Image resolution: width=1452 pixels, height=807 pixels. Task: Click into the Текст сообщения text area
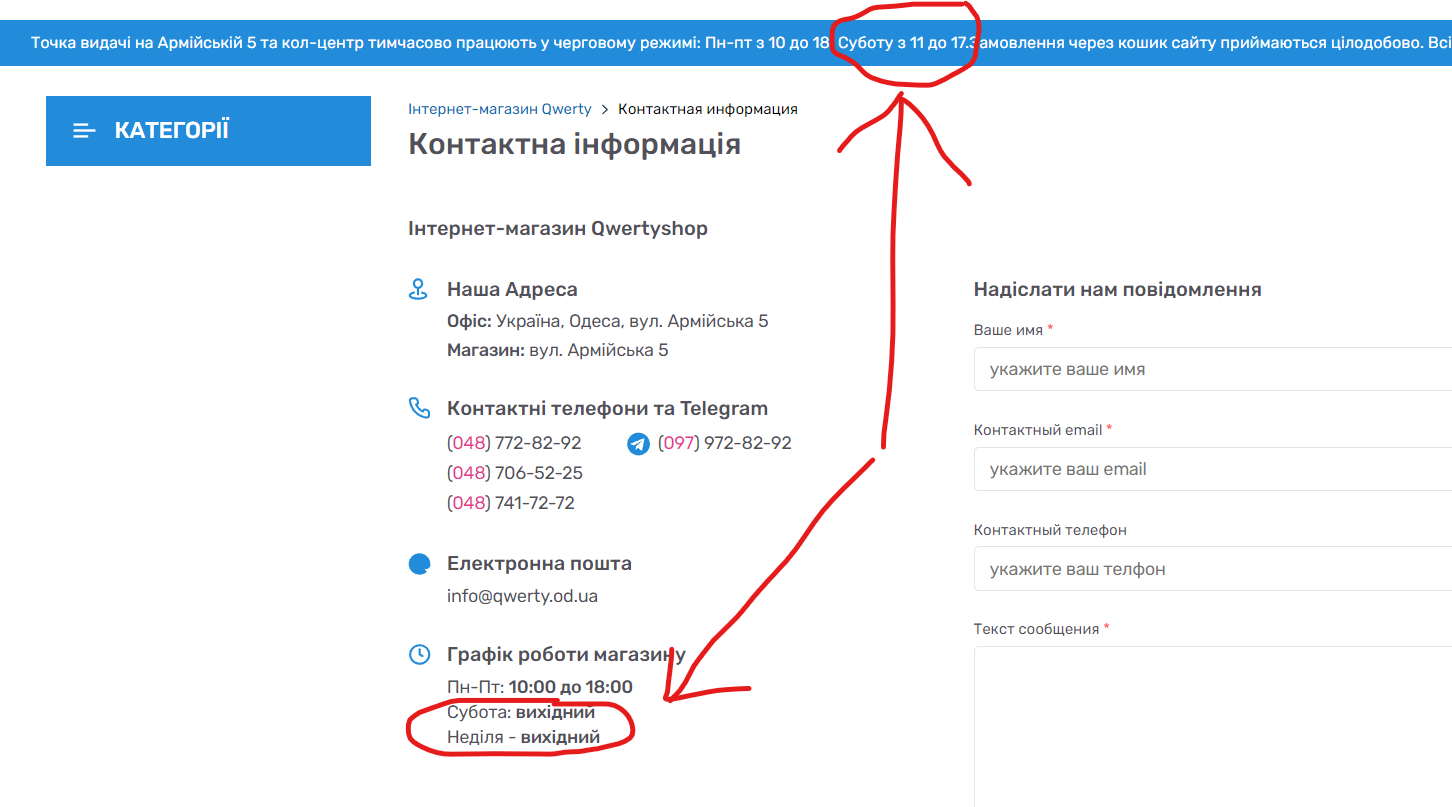point(1210,725)
